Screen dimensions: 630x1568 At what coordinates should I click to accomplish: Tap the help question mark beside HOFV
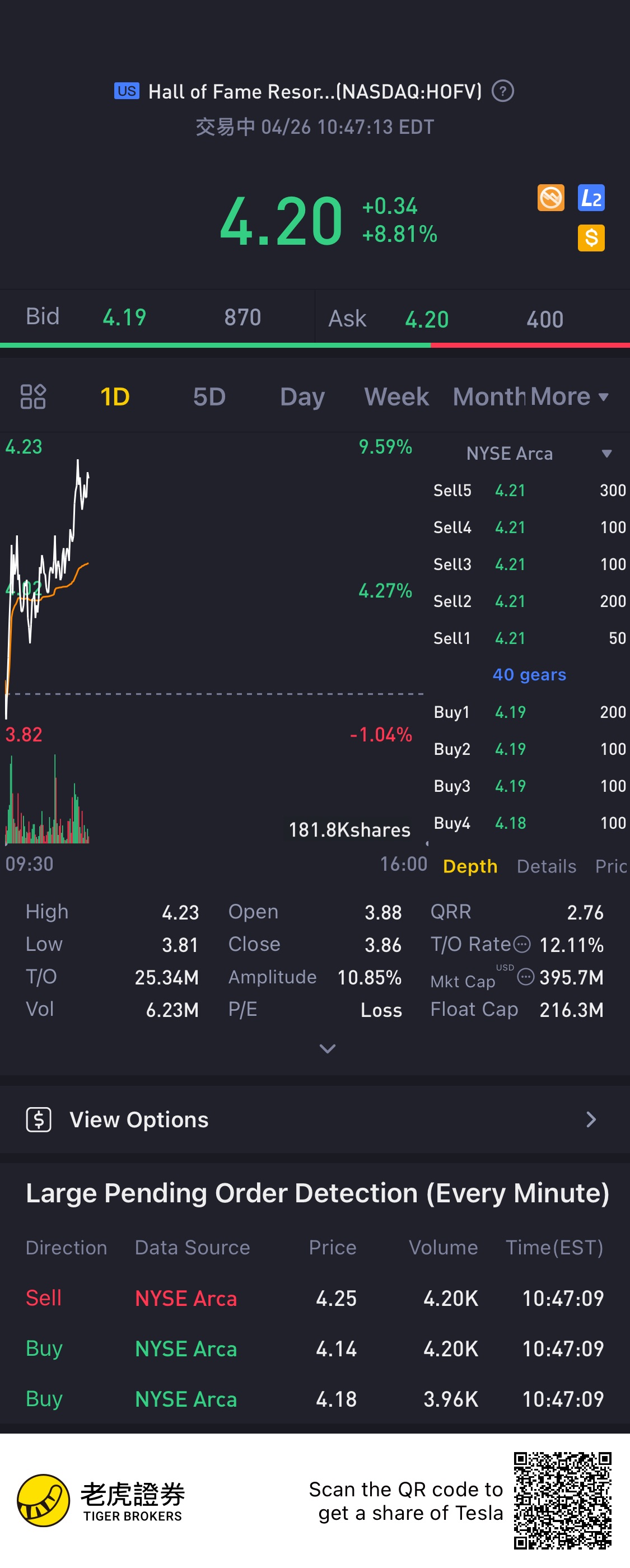502,91
